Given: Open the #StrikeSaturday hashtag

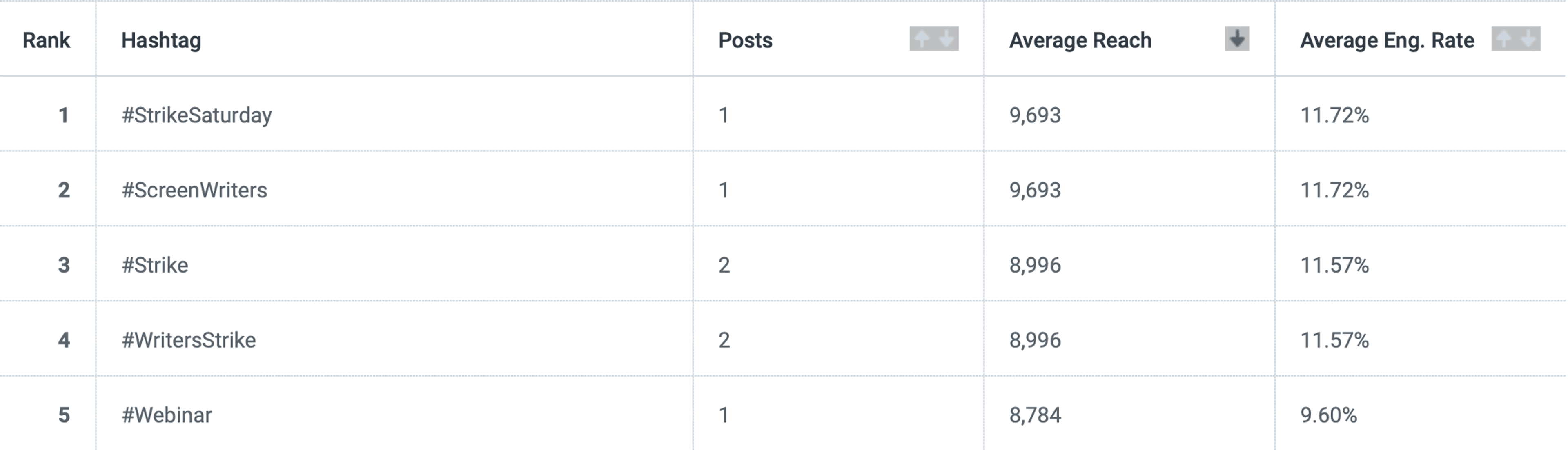Looking at the screenshot, I should pos(196,115).
